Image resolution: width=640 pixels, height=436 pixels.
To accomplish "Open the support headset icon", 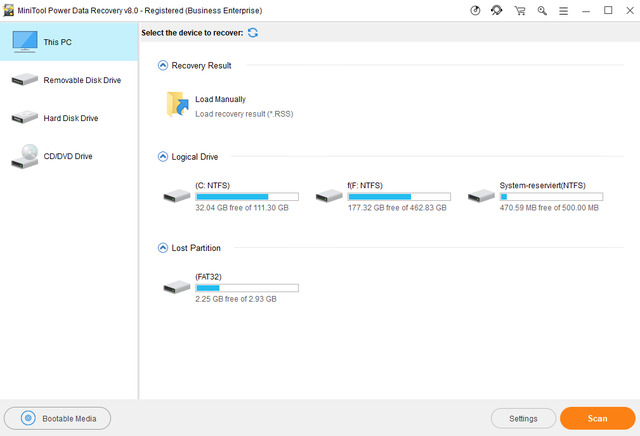I will (x=497, y=11).
